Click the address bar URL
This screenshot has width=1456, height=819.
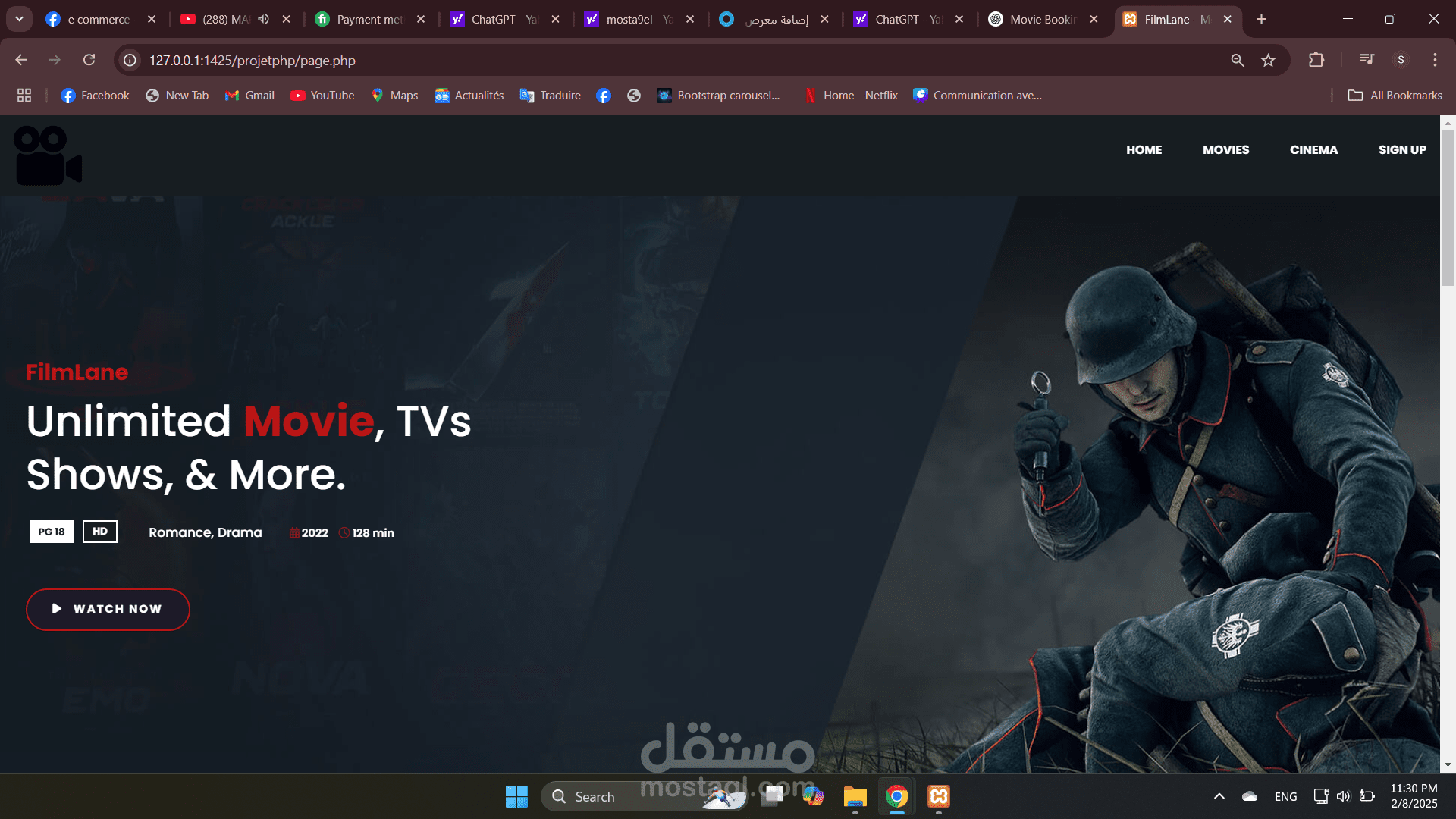click(252, 61)
